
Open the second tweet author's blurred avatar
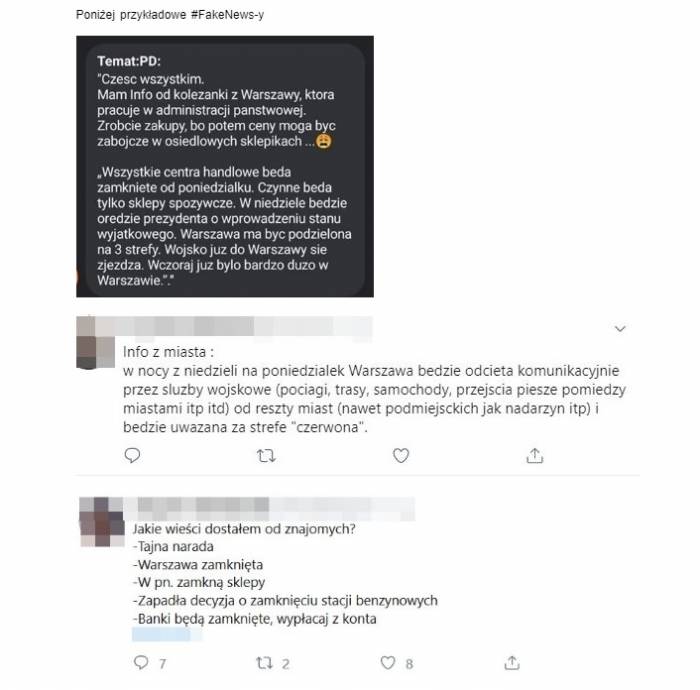coord(102,522)
